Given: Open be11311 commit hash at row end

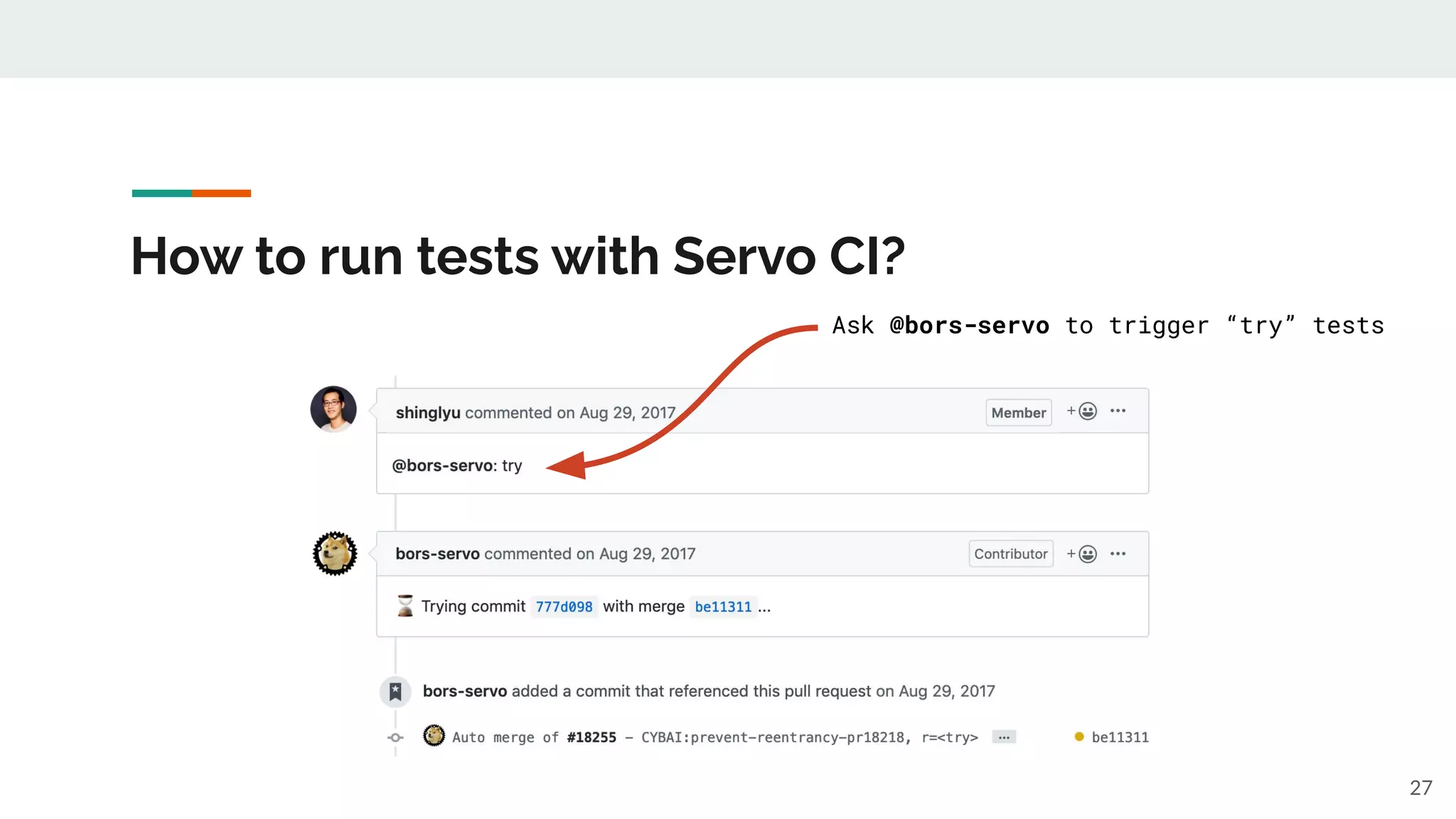Looking at the screenshot, I should (x=1120, y=737).
